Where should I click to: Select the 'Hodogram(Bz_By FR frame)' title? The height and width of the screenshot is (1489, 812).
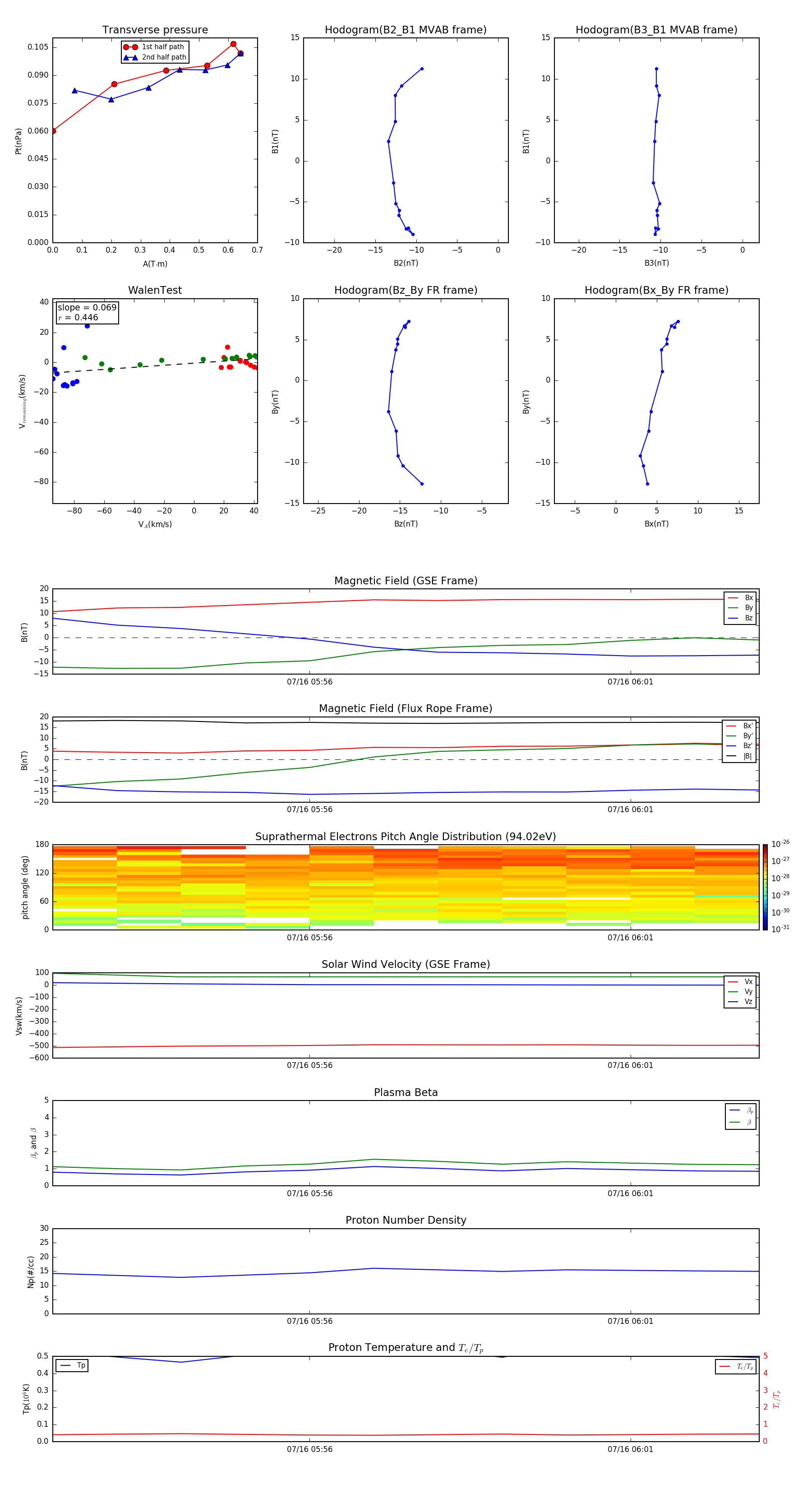click(x=406, y=290)
